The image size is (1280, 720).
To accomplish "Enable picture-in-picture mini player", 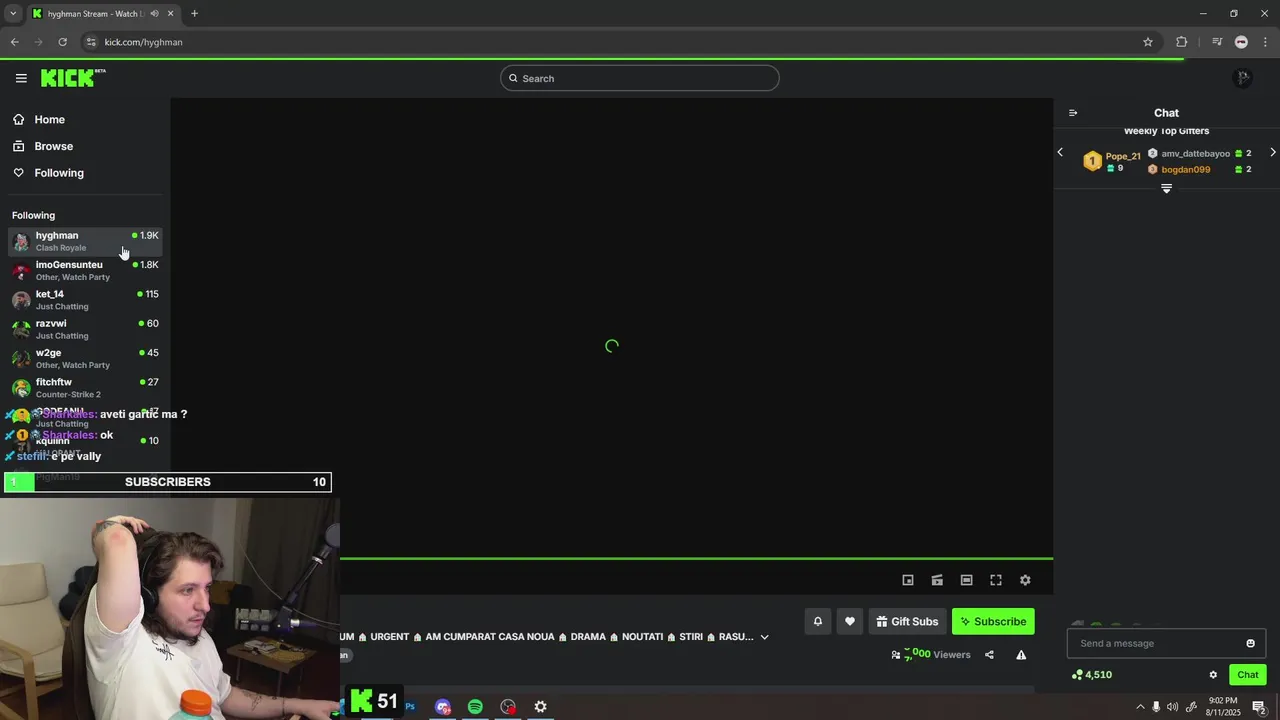I will click(x=908, y=580).
